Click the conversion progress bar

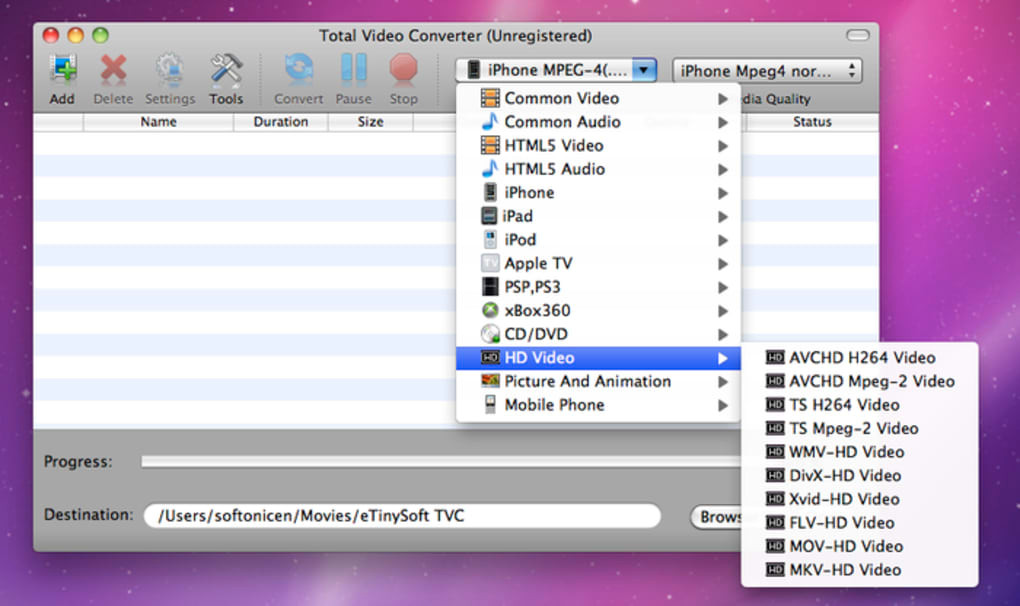coord(440,462)
